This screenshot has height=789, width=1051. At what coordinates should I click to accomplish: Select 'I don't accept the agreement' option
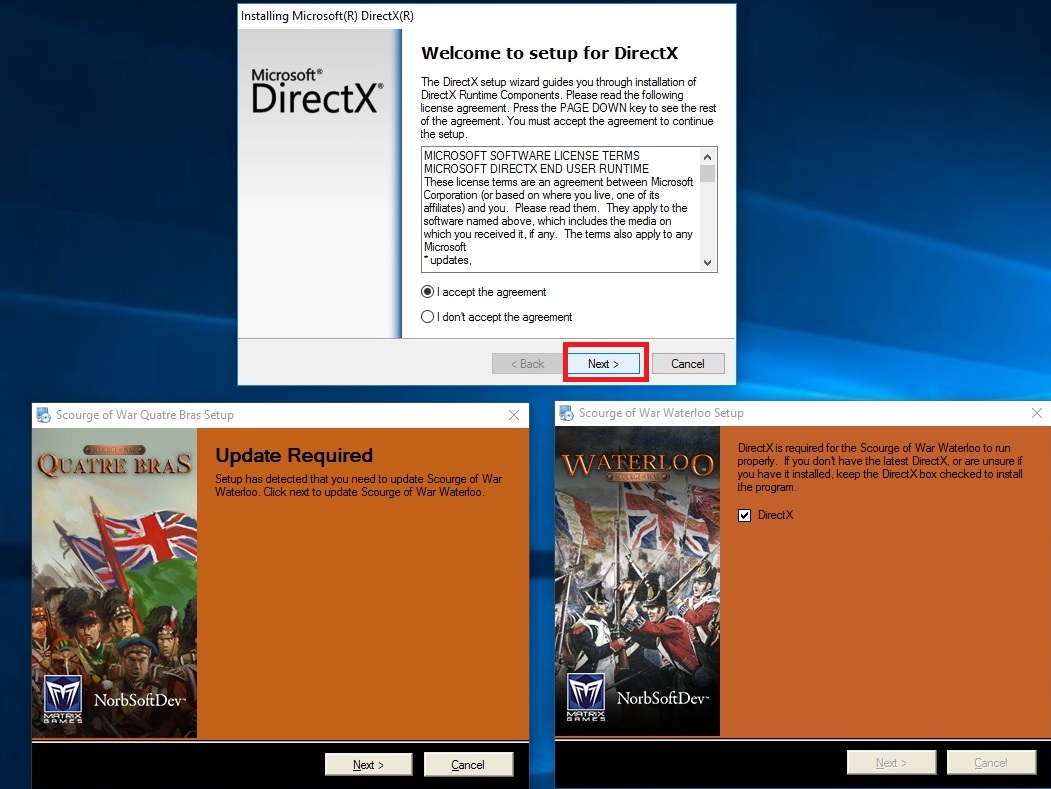[x=427, y=316]
